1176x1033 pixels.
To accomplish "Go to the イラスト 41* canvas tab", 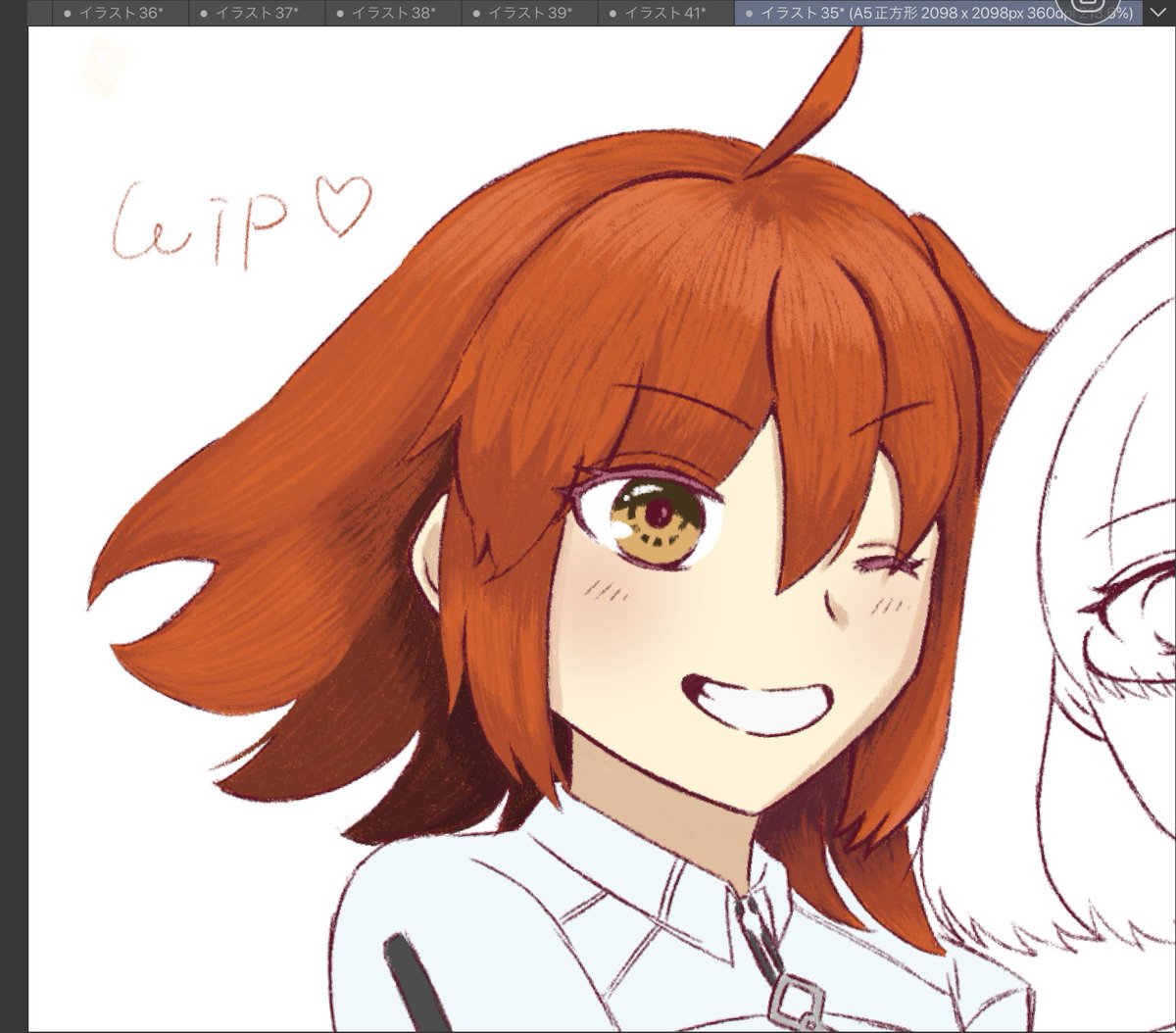I will (664, 13).
